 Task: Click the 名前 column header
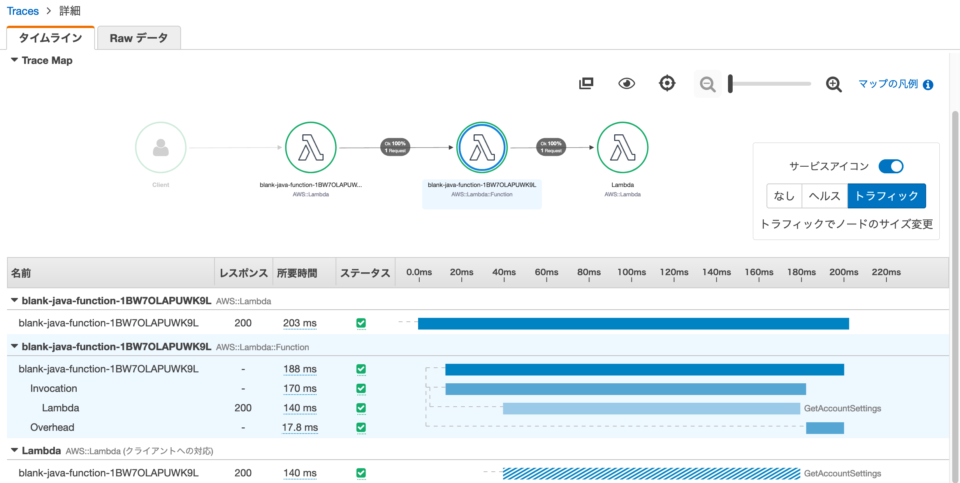point(111,273)
